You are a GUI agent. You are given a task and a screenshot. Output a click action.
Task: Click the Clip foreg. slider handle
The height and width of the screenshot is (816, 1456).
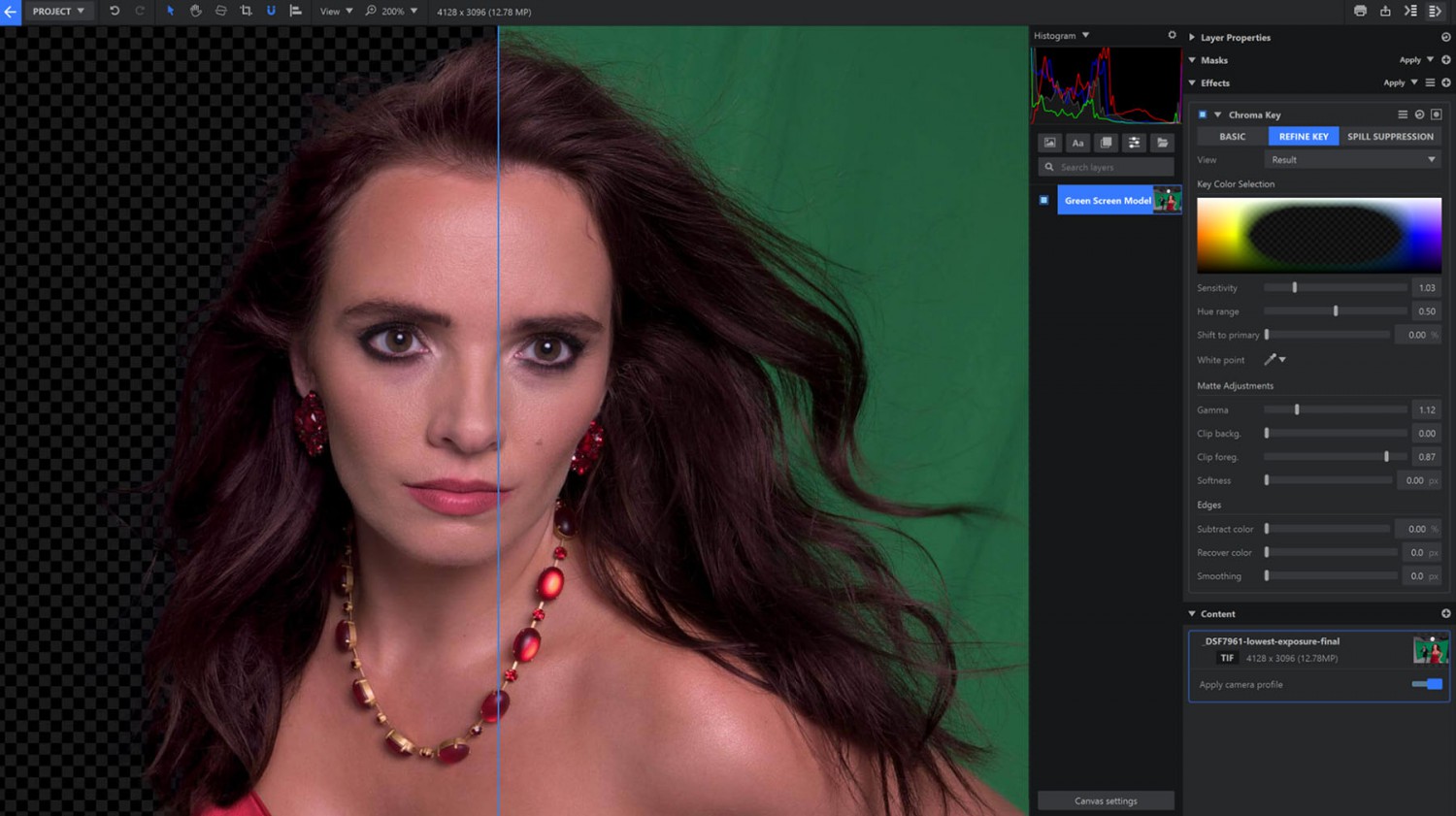pyautogui.click(x=1386, y=457)
